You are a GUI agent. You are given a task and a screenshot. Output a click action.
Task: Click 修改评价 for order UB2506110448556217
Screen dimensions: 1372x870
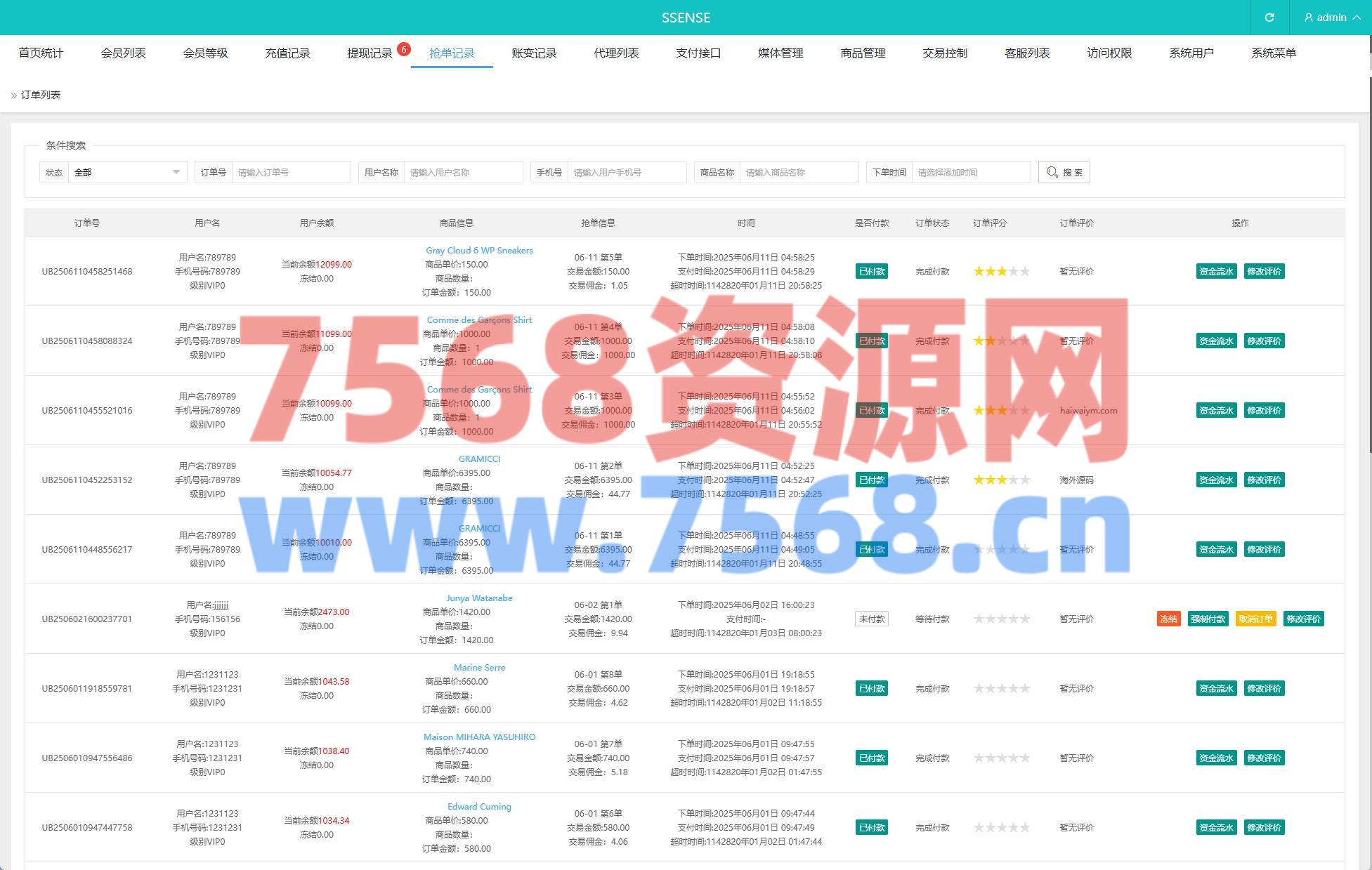(x=1264, y=549)
